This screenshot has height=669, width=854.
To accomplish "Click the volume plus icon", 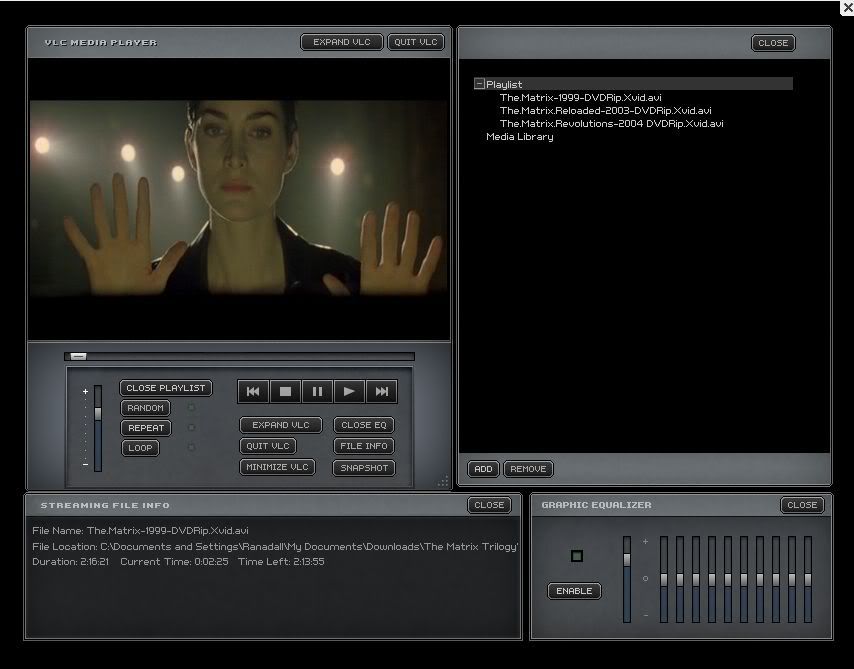I will [85, 392].
